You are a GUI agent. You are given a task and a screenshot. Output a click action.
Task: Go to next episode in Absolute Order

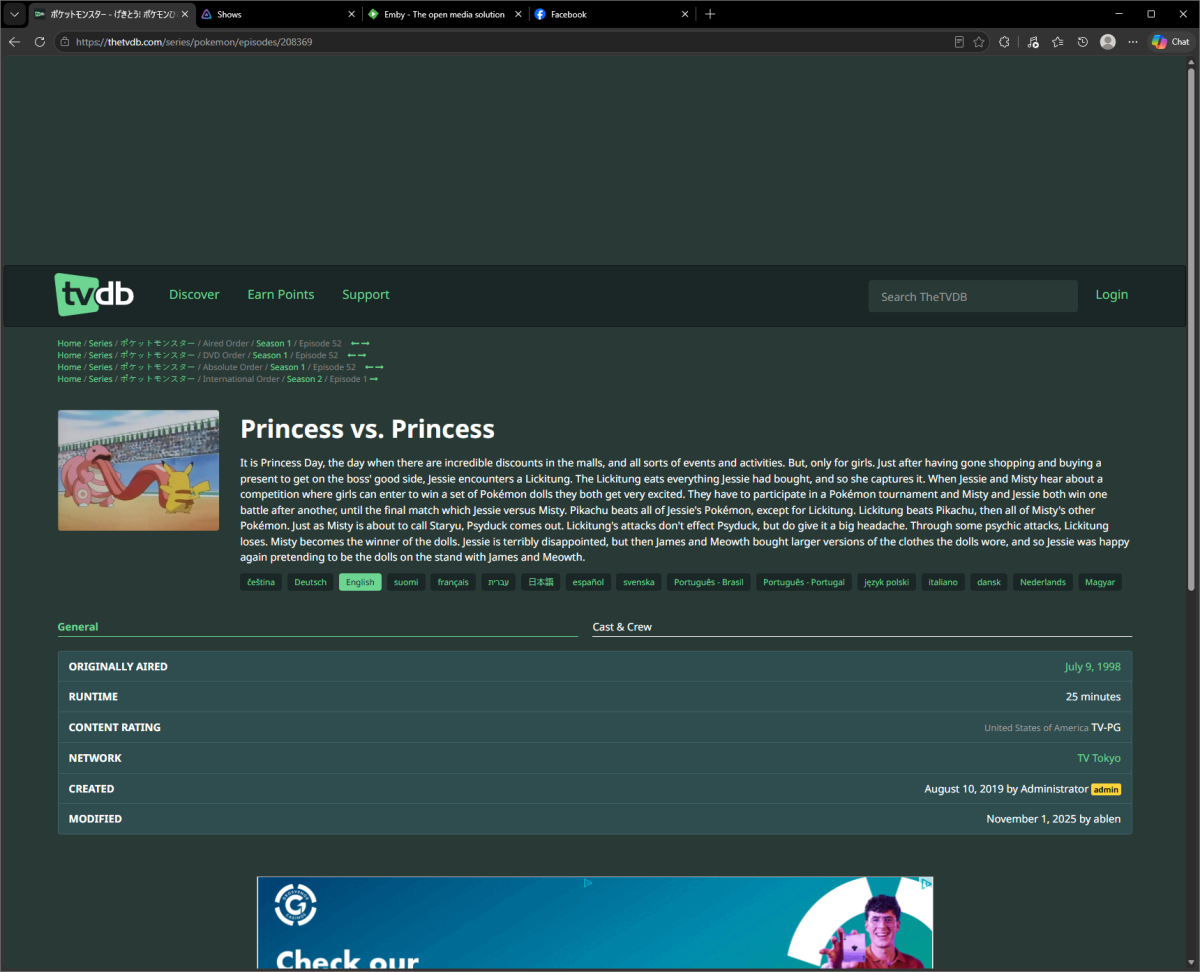379,367
